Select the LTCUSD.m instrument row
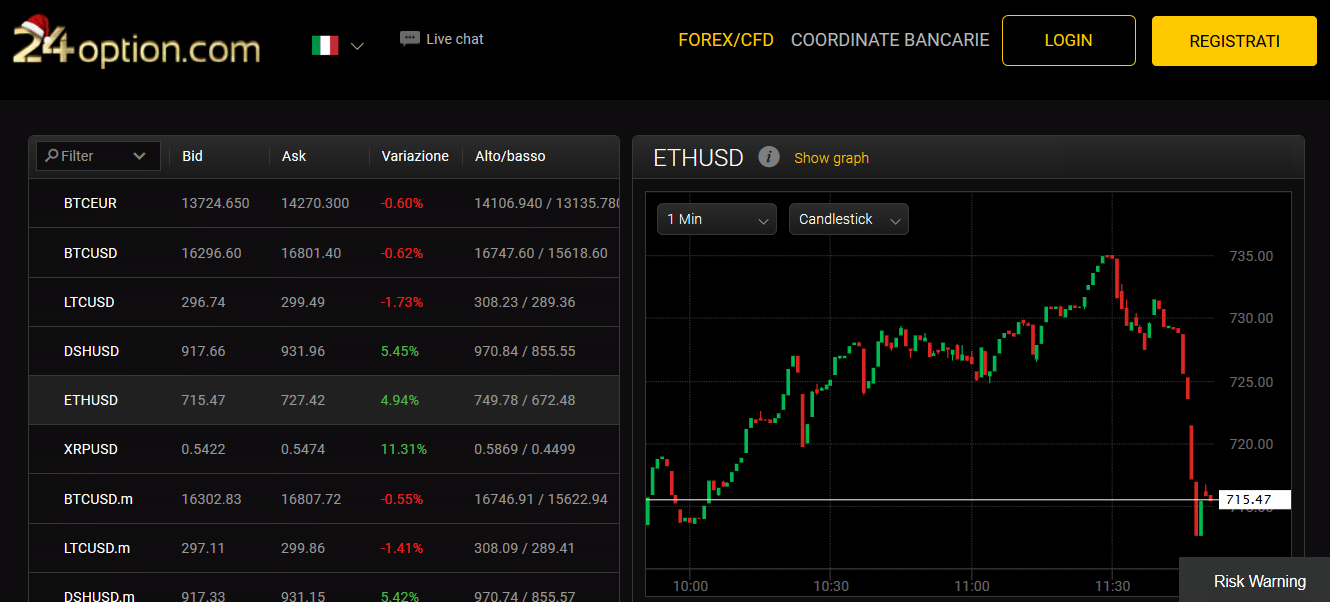1330x602 pixels. pyautogui.click(x=324, y=548)
